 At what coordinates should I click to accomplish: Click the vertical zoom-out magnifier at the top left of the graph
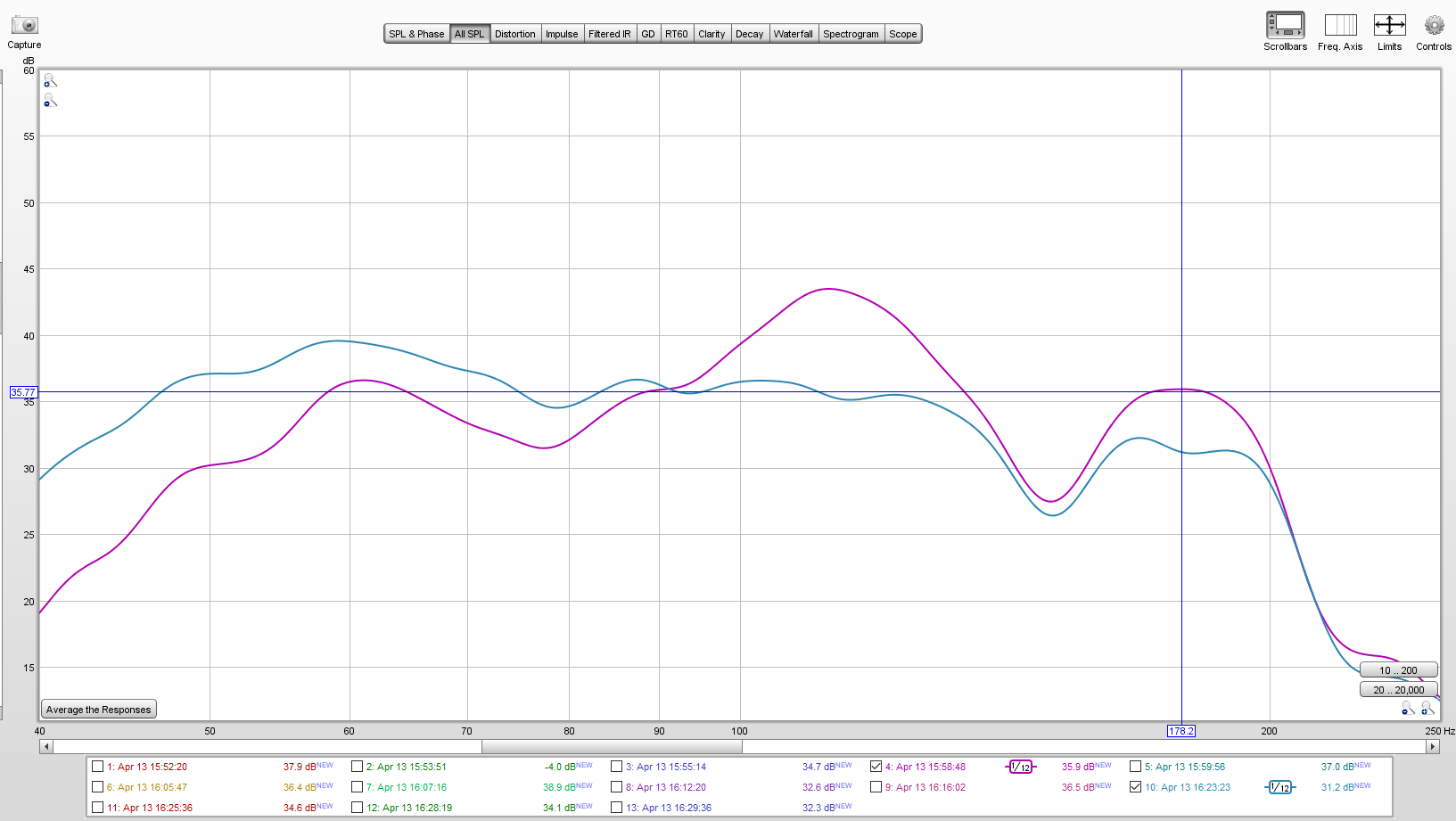[x=50, y=101]
